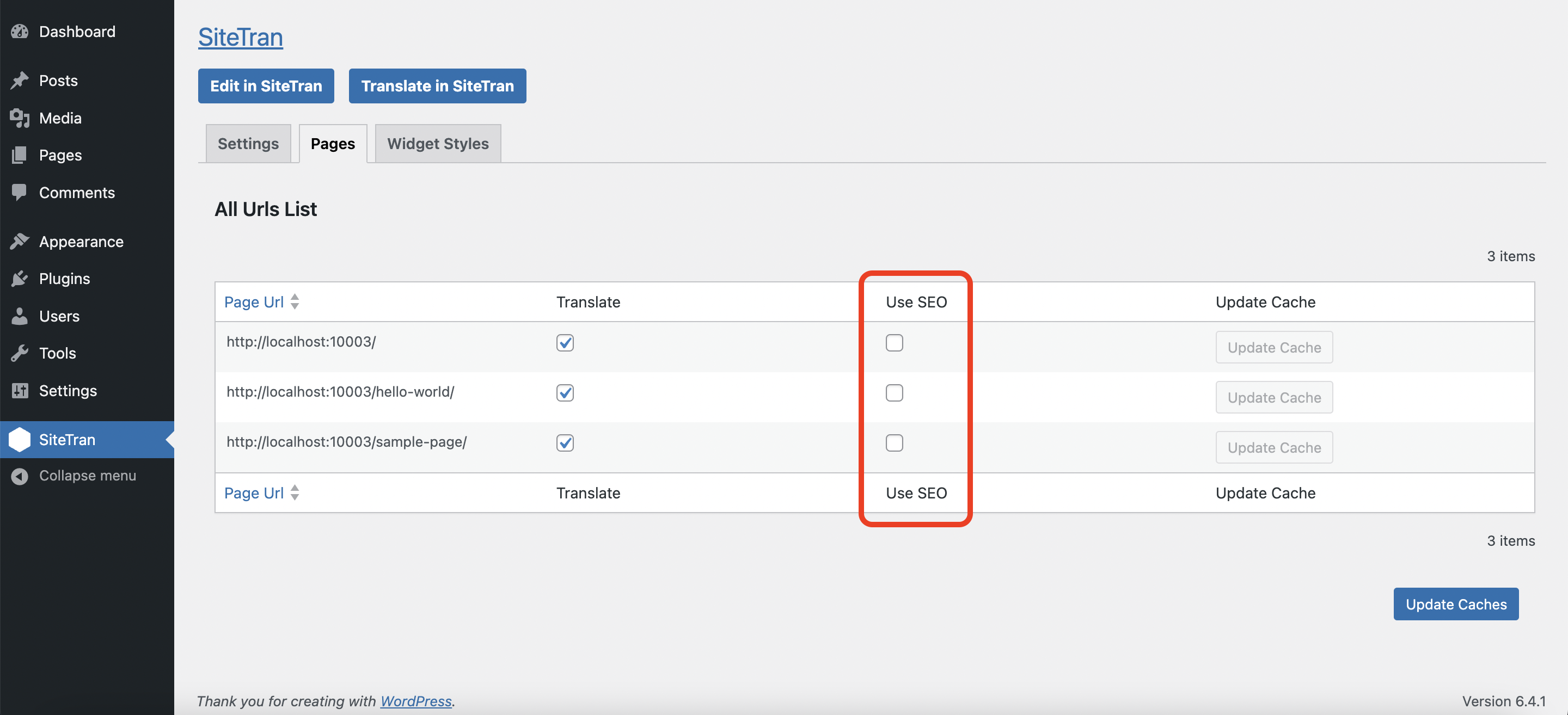
Task: Open Media in the admin menu
Action: 87,118
